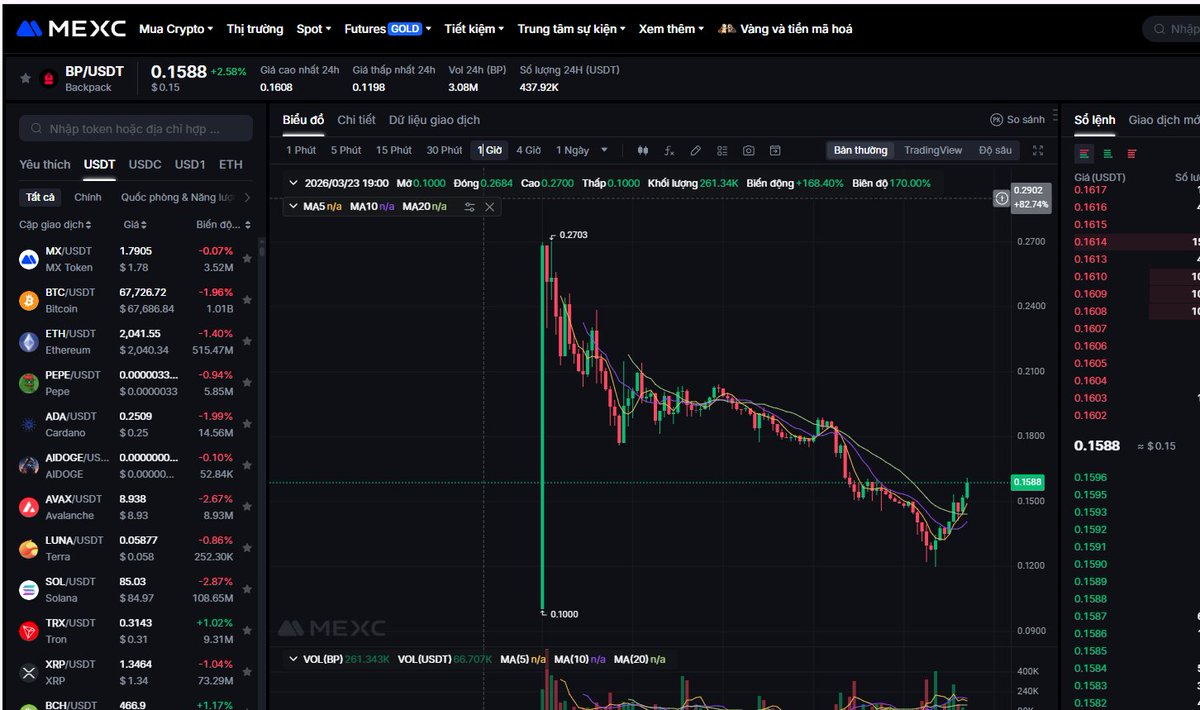
Task: Click the top-right search field
Action: click(1172, 29)
